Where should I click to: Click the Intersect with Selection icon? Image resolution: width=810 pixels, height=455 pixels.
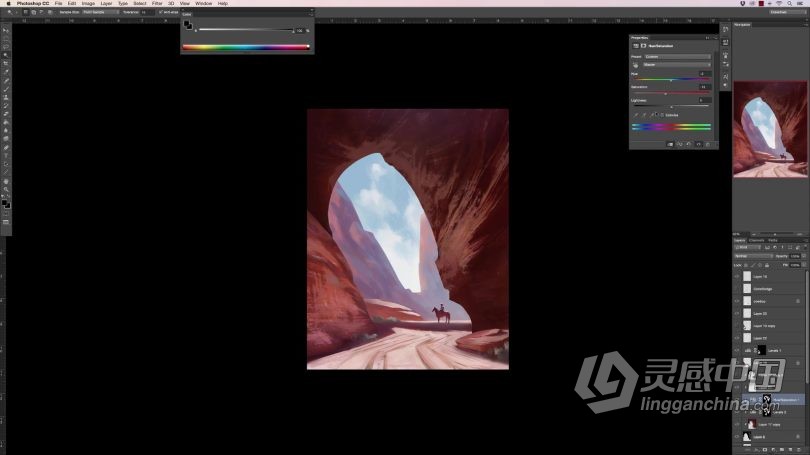pos(50,11)
